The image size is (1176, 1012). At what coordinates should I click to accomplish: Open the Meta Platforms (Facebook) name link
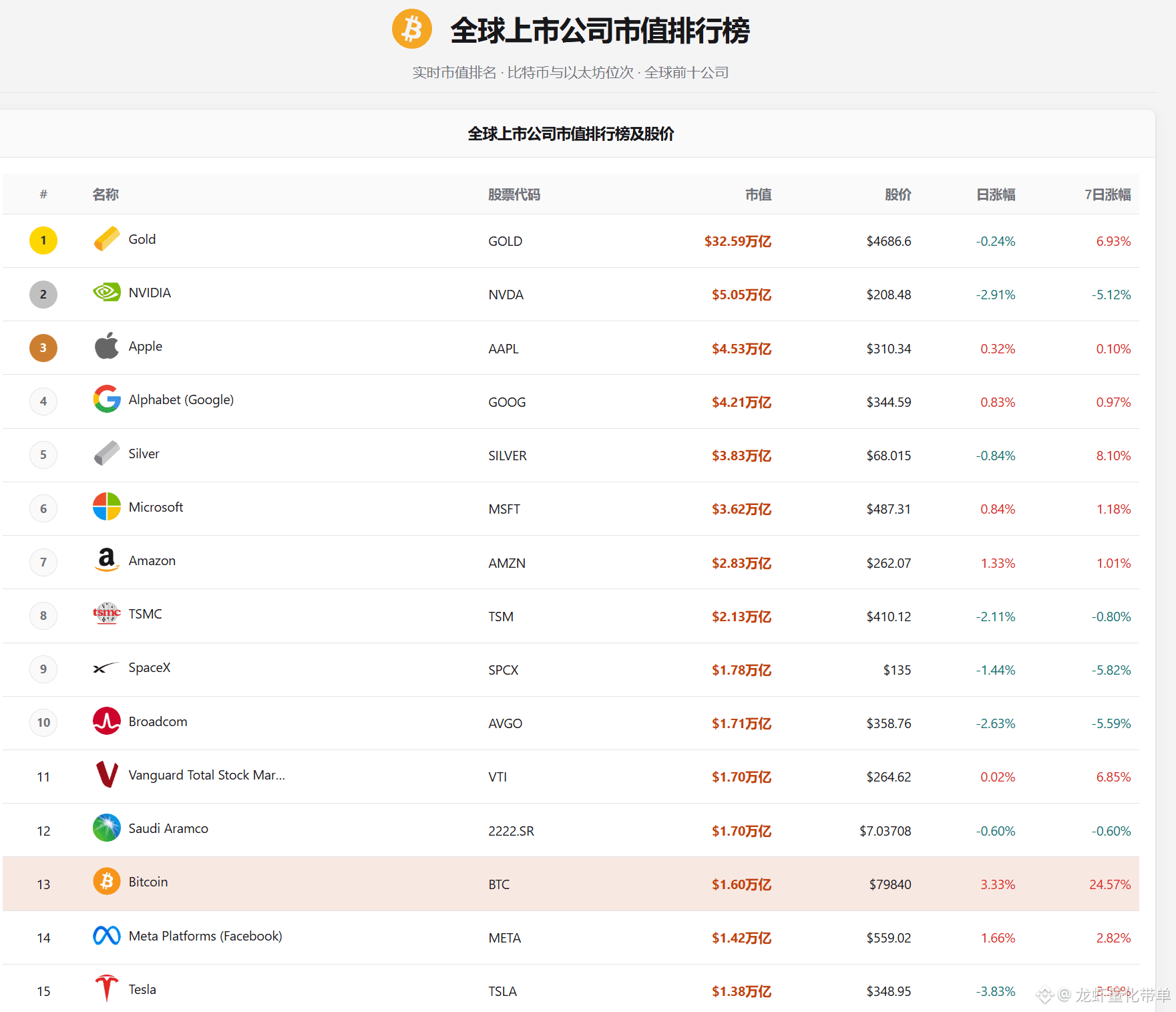206,936
